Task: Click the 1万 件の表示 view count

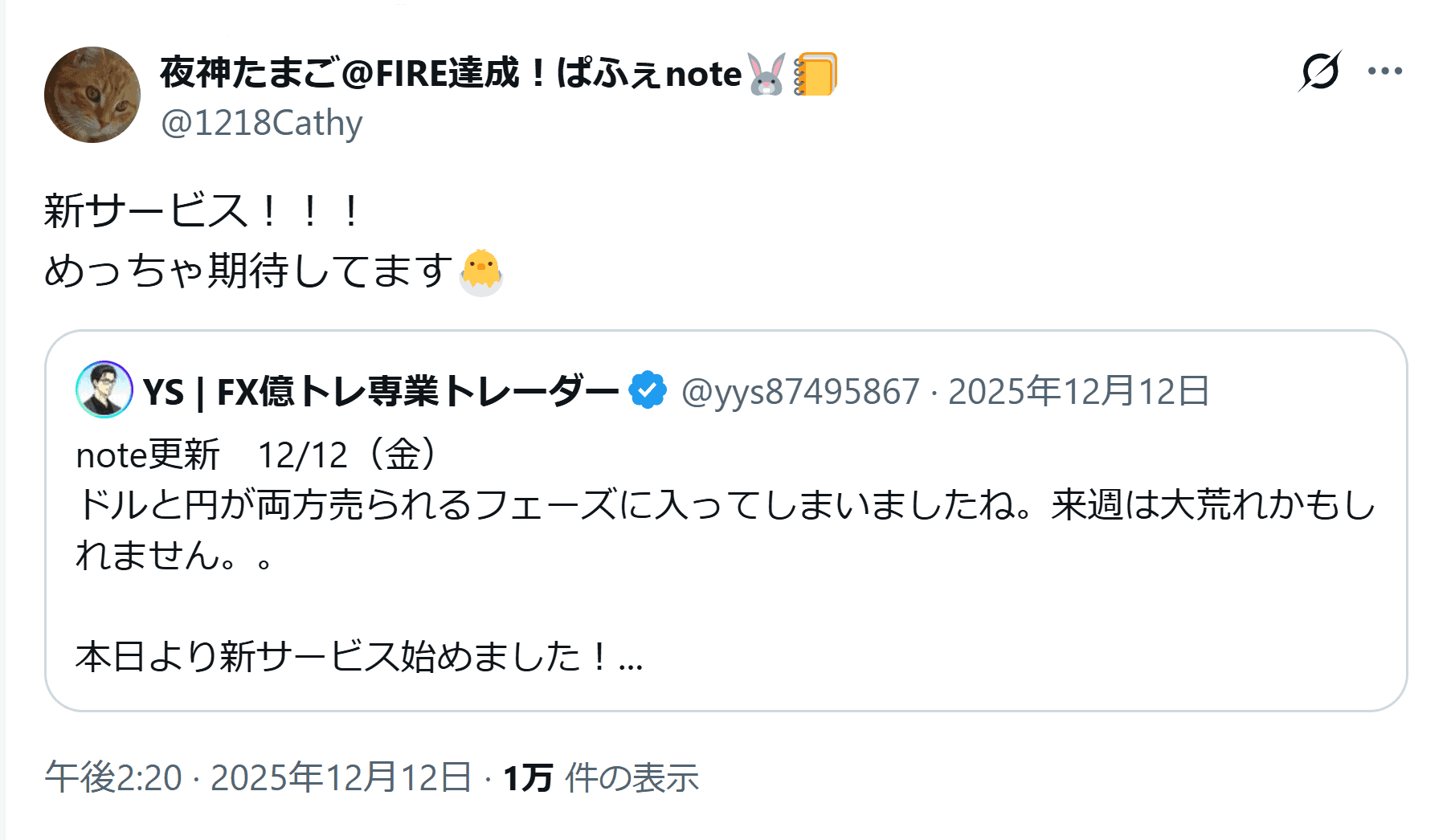Action: pyautogui.click(x=600, y=777)
